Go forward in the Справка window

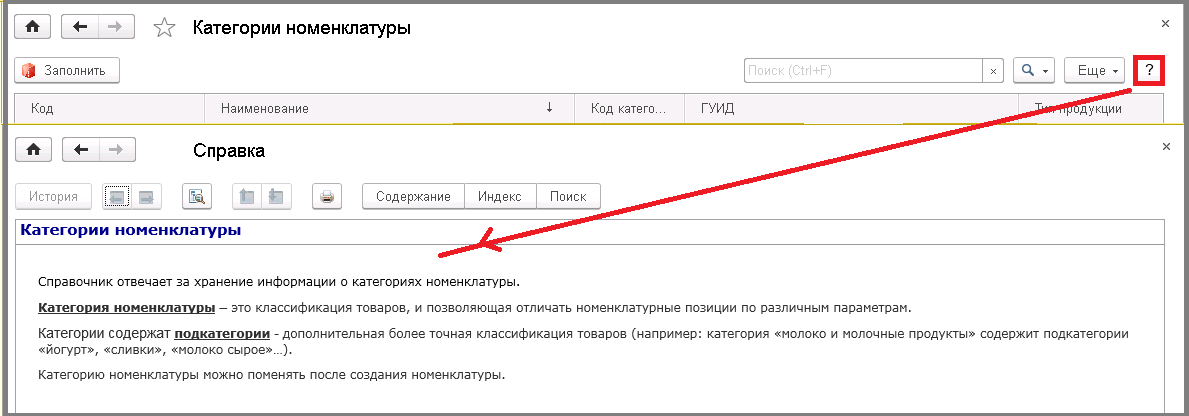(117, 150)
